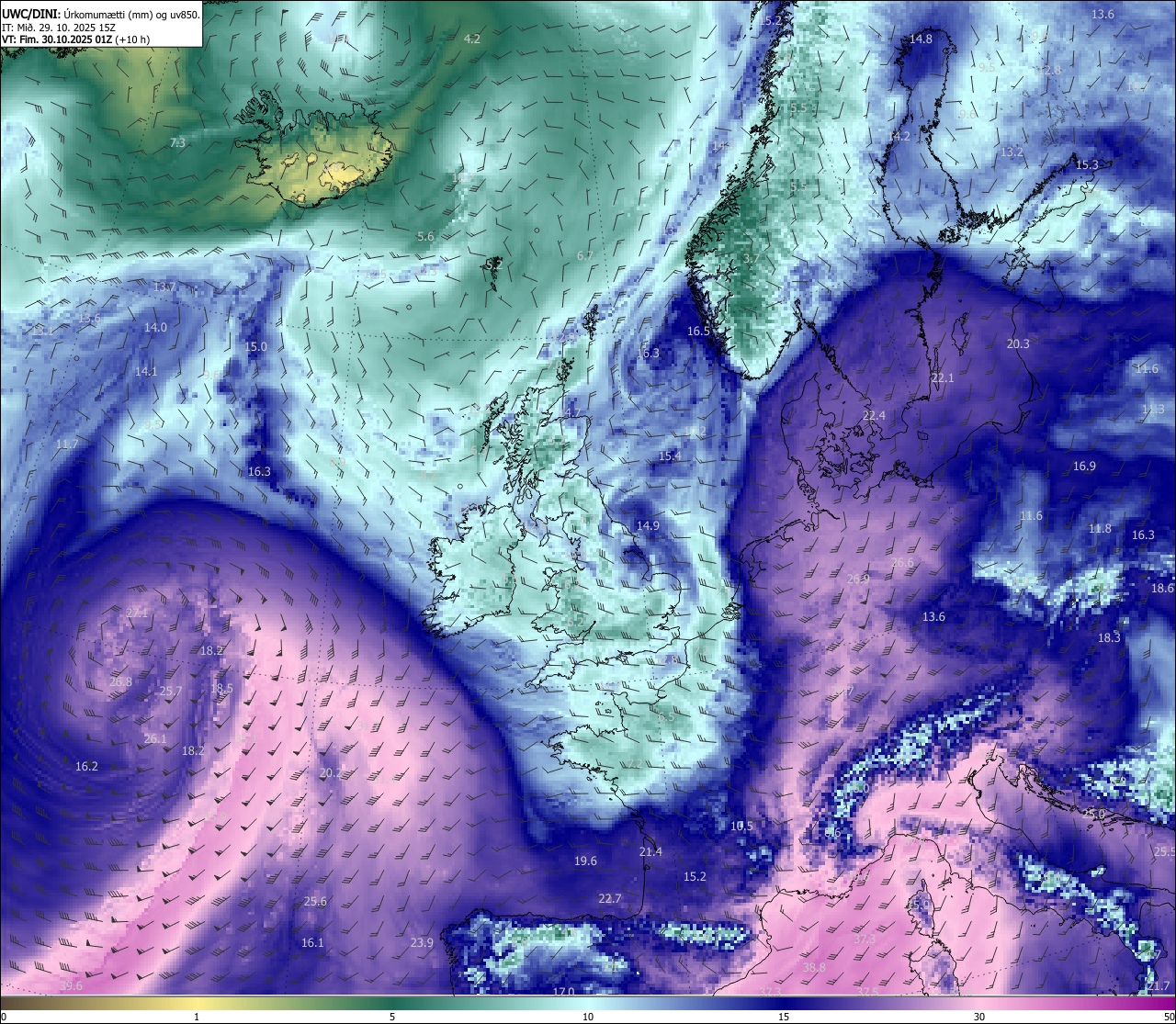Click the 18.6 map value

(x=1162, y=587)
